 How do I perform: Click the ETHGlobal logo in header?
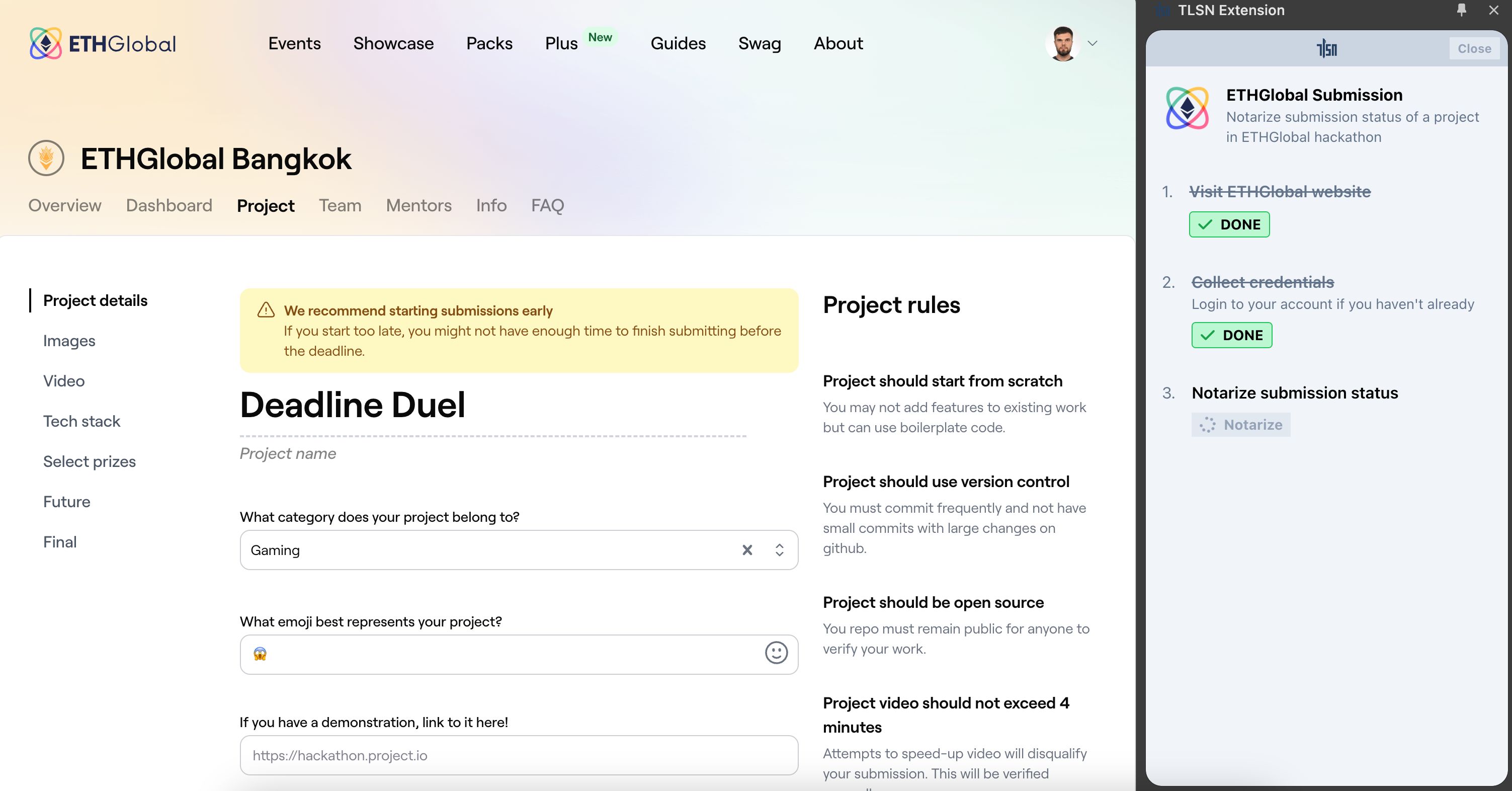[x=103, y=43]
